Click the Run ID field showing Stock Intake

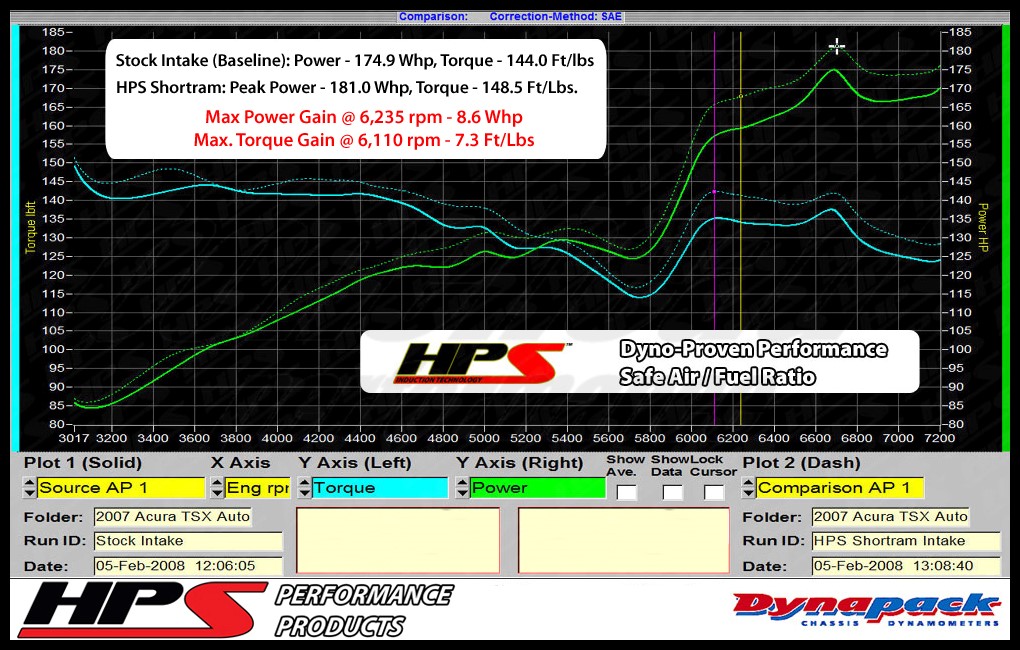[189, 541]
